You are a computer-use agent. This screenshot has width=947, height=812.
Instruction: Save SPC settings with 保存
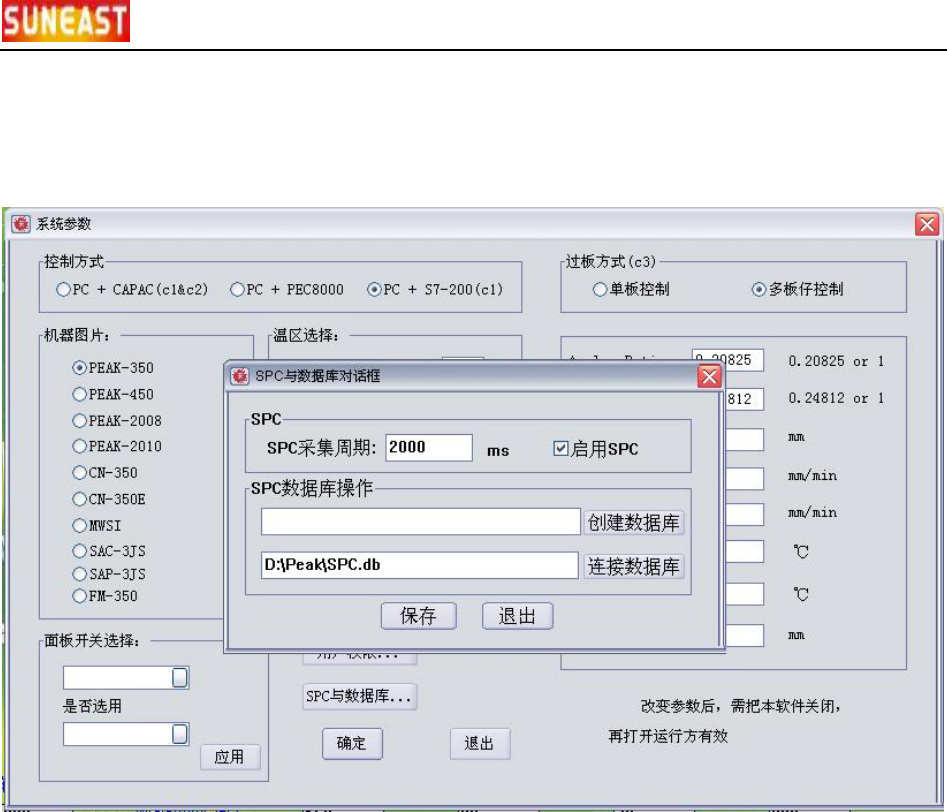pos(419,616)
